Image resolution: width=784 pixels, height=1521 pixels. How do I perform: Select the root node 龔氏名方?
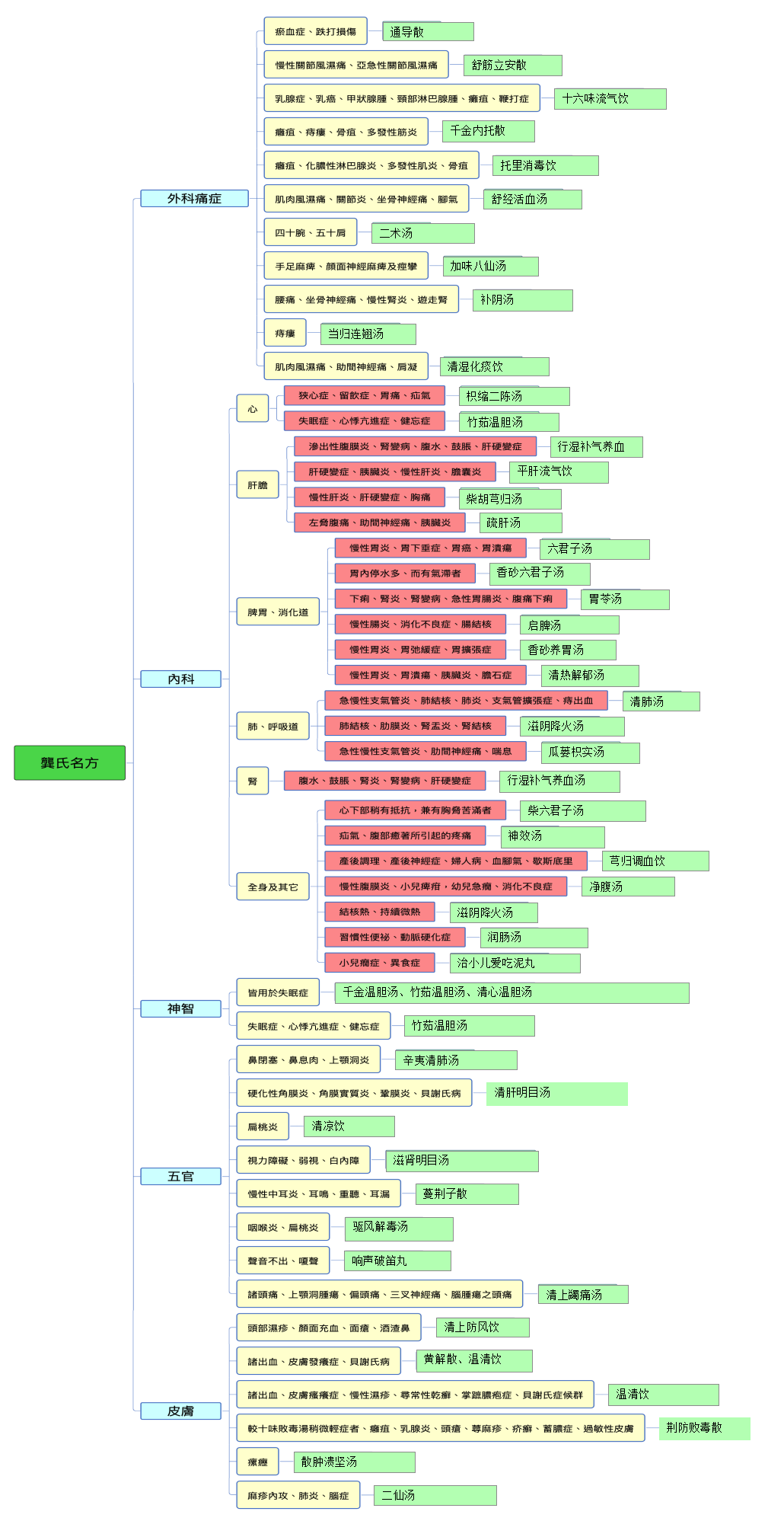69,762
